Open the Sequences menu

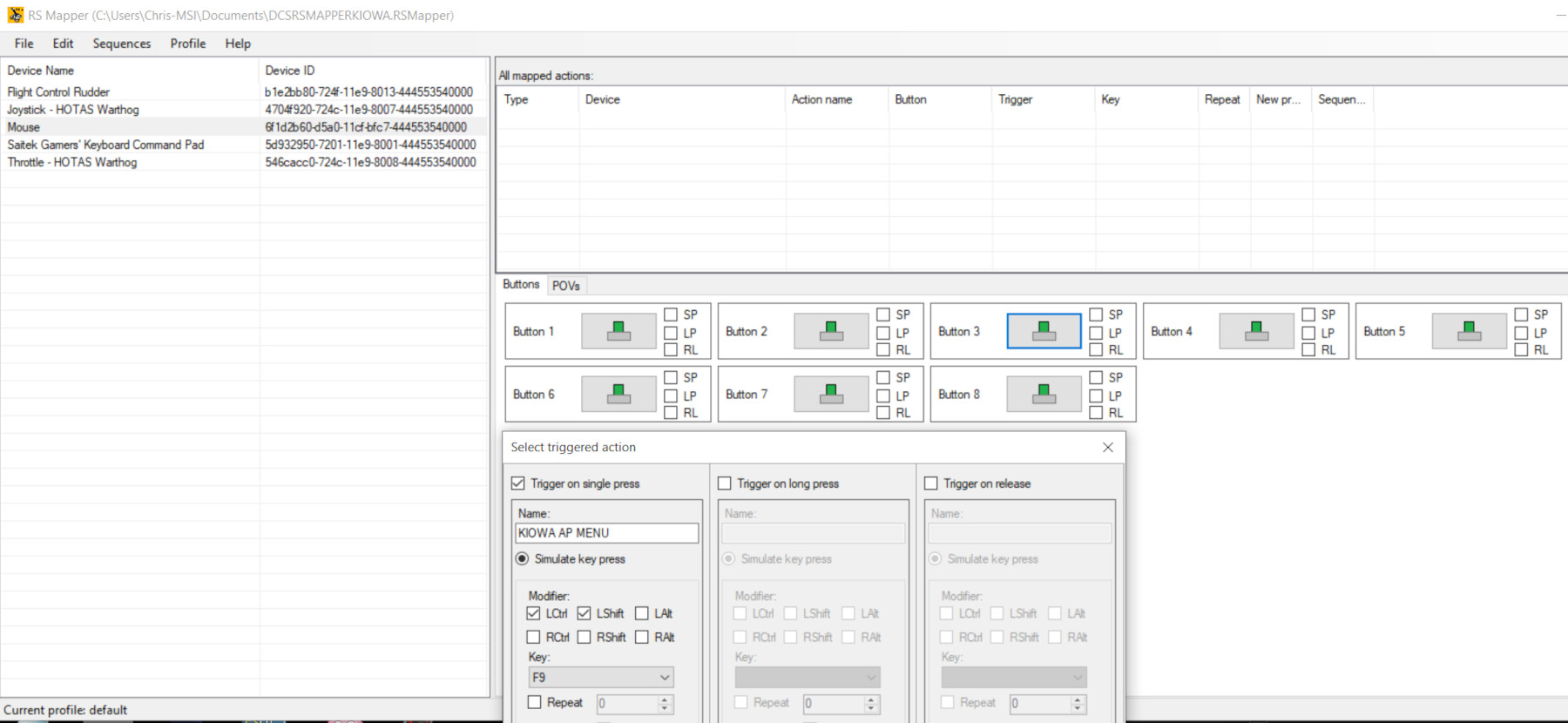tap(121, 44)
